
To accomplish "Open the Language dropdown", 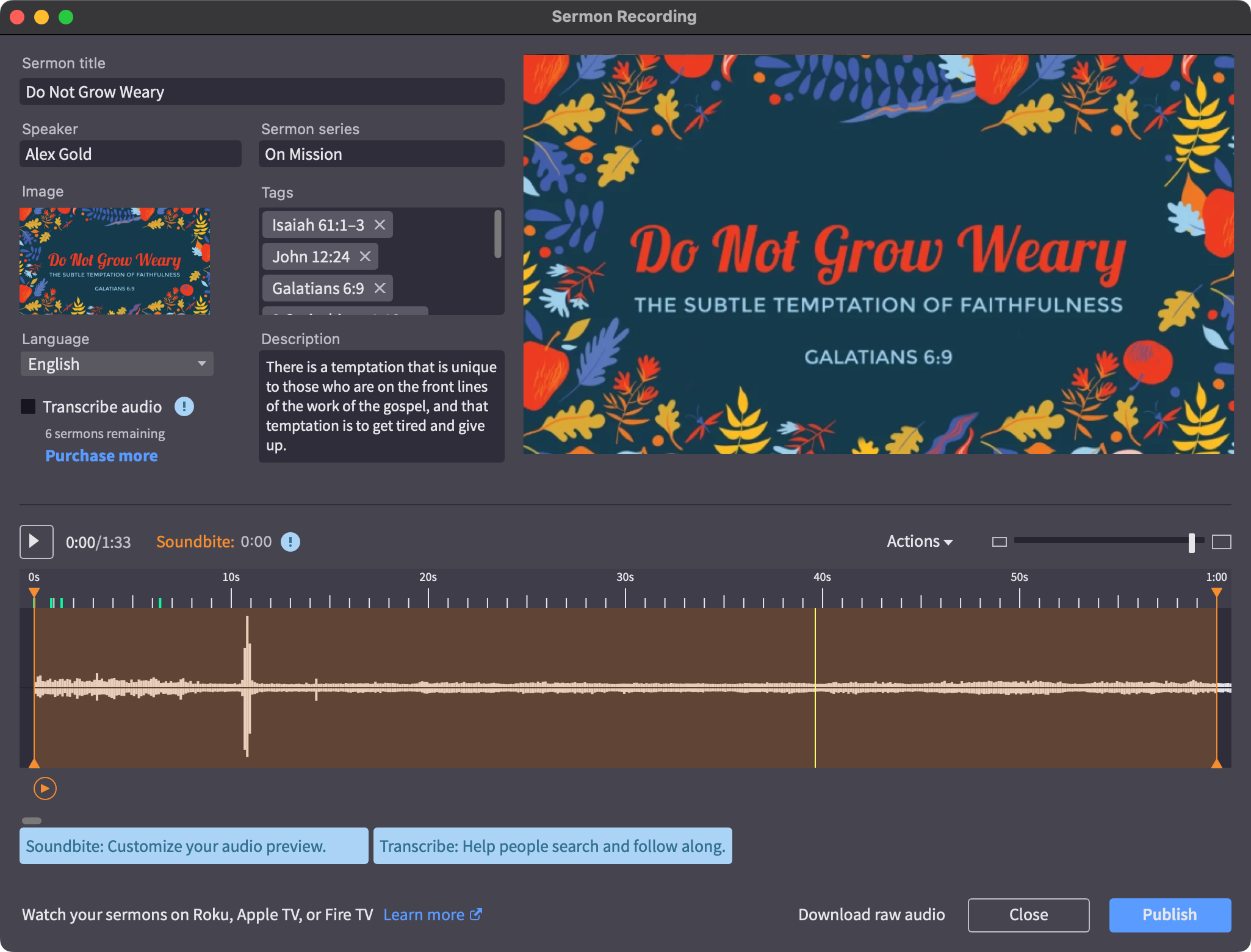I will tap(117, 364).
